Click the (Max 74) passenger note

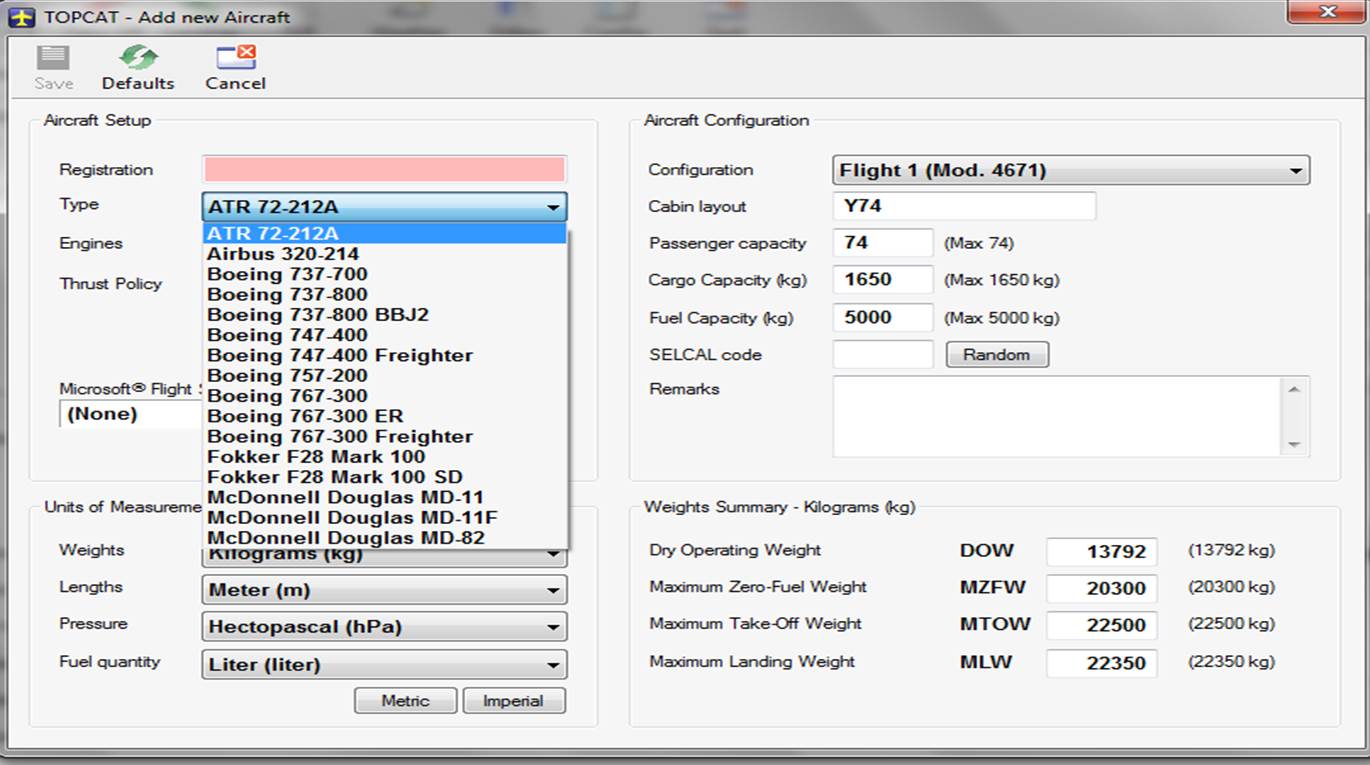pyautogui.click(x=979, y=243)
